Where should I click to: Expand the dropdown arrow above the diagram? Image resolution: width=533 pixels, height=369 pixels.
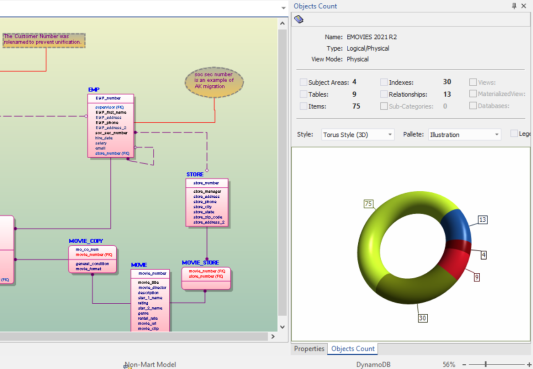pos(283,8)
